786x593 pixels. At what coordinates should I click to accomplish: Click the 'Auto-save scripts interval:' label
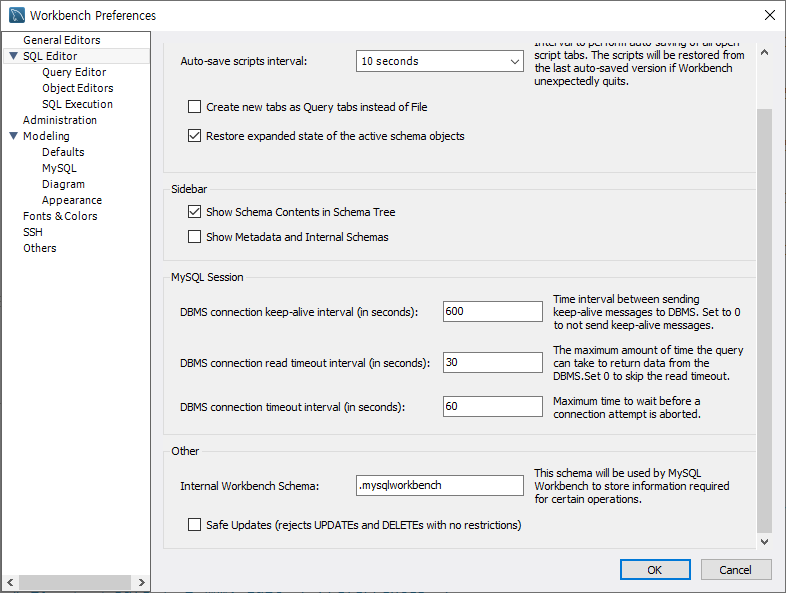[x=244, y=61]
